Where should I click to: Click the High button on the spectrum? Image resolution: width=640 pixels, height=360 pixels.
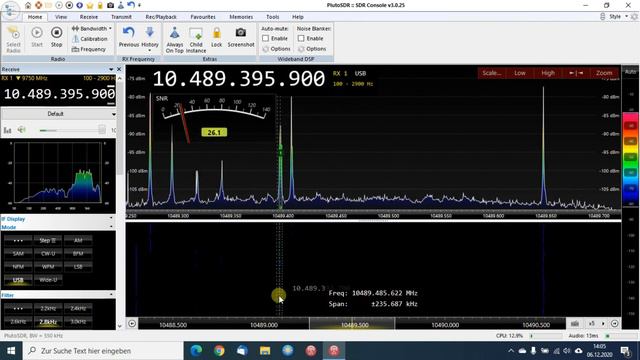tap(548, 73)
